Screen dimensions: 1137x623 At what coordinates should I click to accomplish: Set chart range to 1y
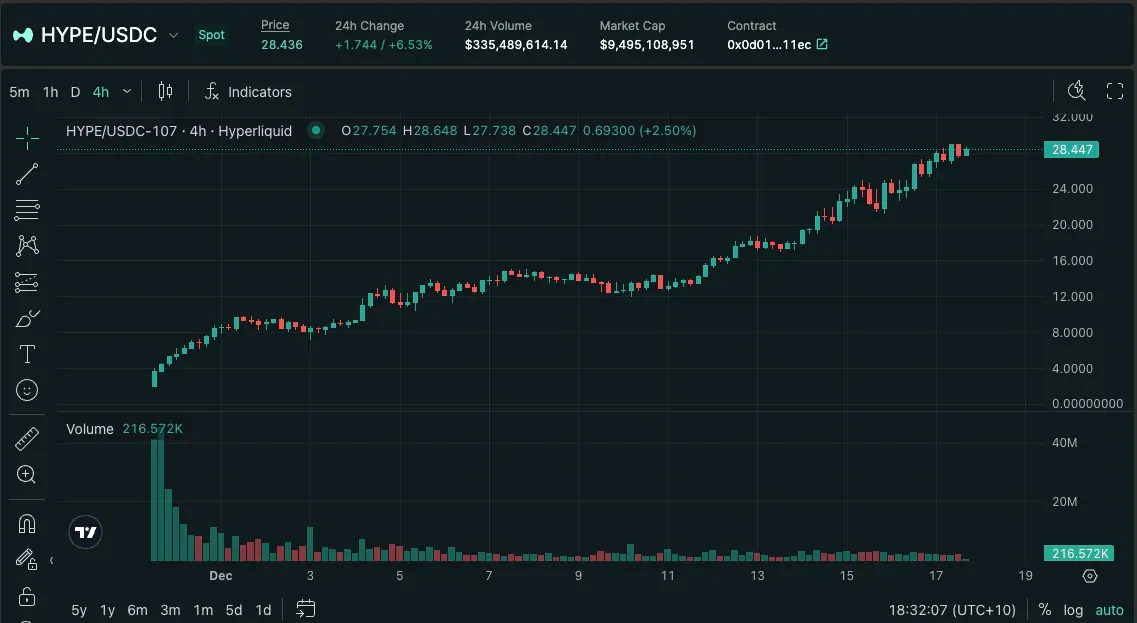[107, 610]
